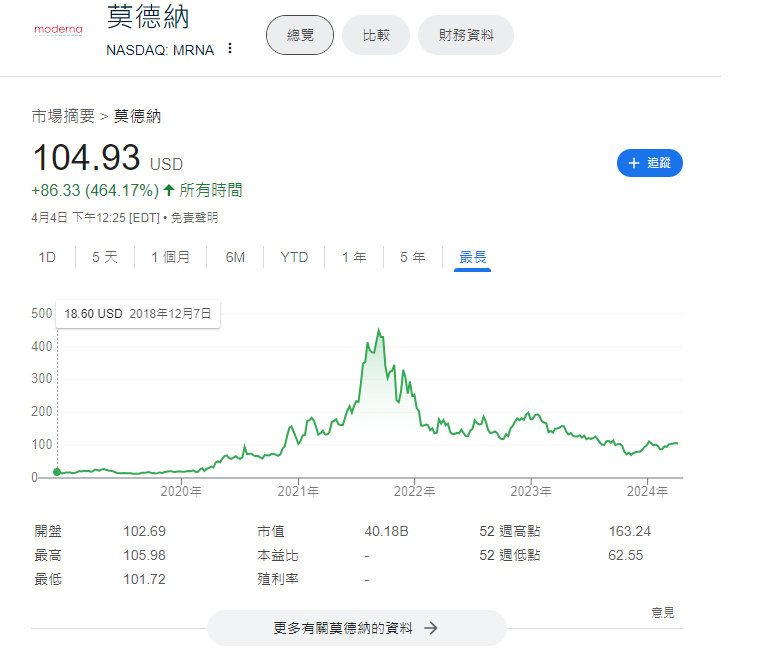Click the 52 週低點 value 62.55

click(626, 555)
